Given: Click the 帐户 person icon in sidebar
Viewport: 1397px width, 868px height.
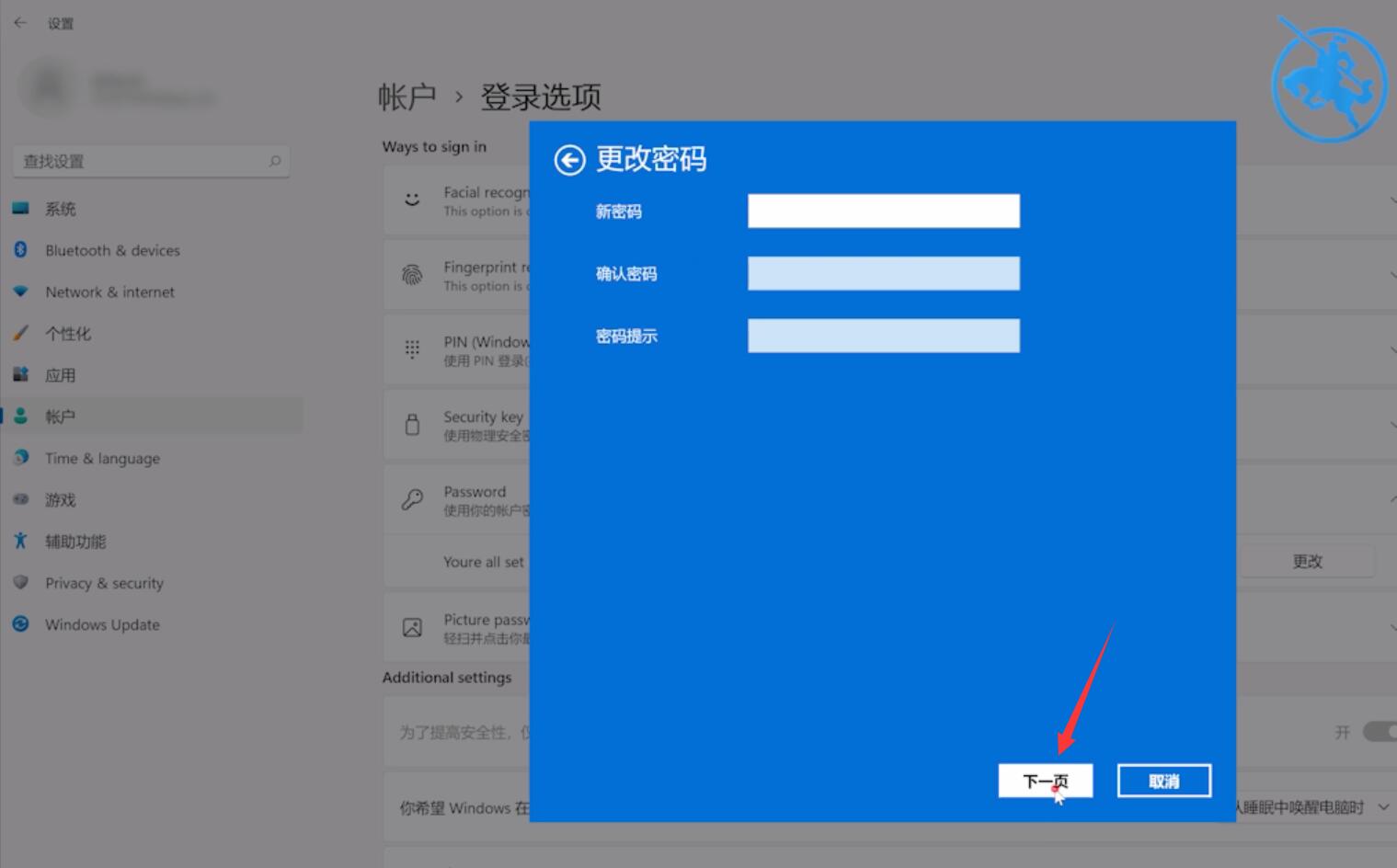Looking at the screenshot, I should [x=20, y=416].
